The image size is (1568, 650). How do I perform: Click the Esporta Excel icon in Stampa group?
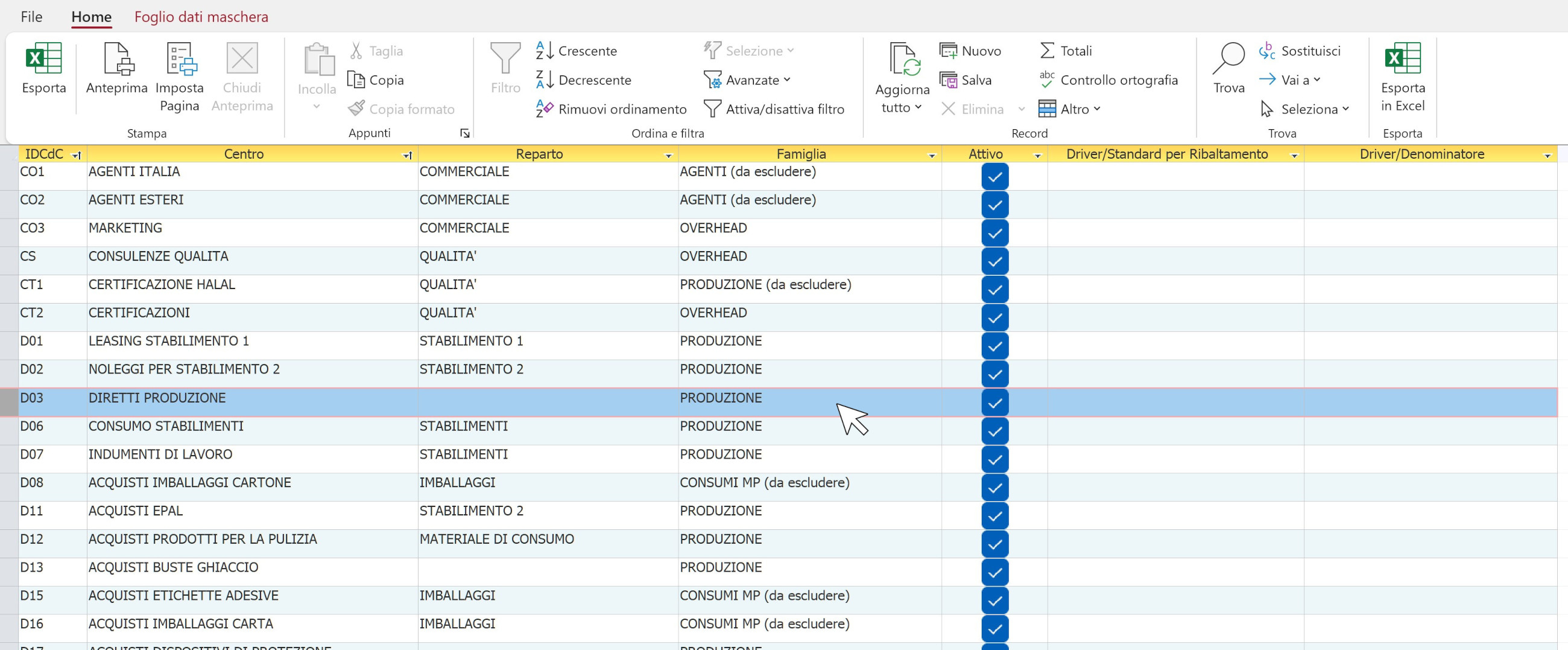click(x=44, y=59)
